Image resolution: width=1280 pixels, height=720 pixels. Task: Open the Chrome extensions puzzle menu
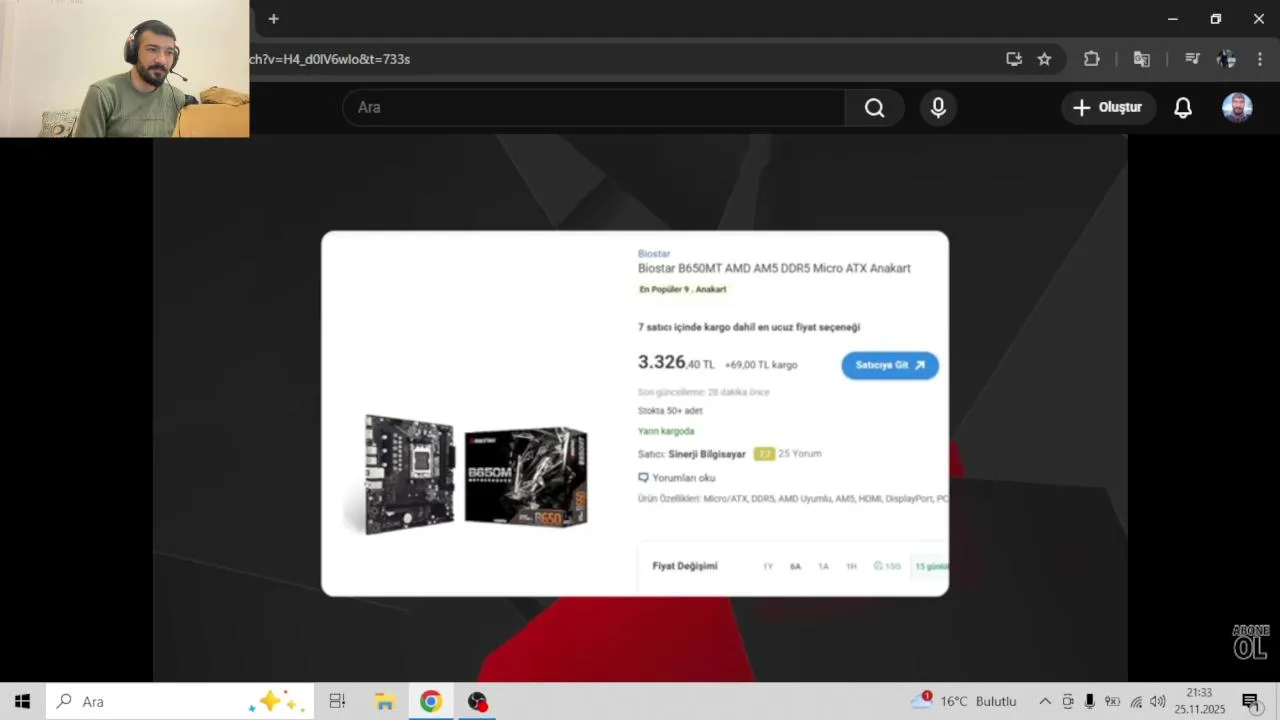1092,59
